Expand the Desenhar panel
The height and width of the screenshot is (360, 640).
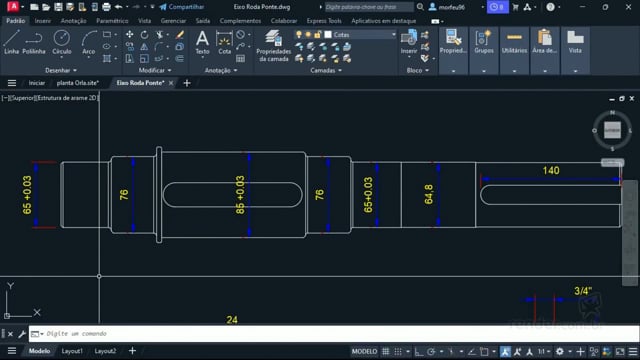click(x=60, y=70)
